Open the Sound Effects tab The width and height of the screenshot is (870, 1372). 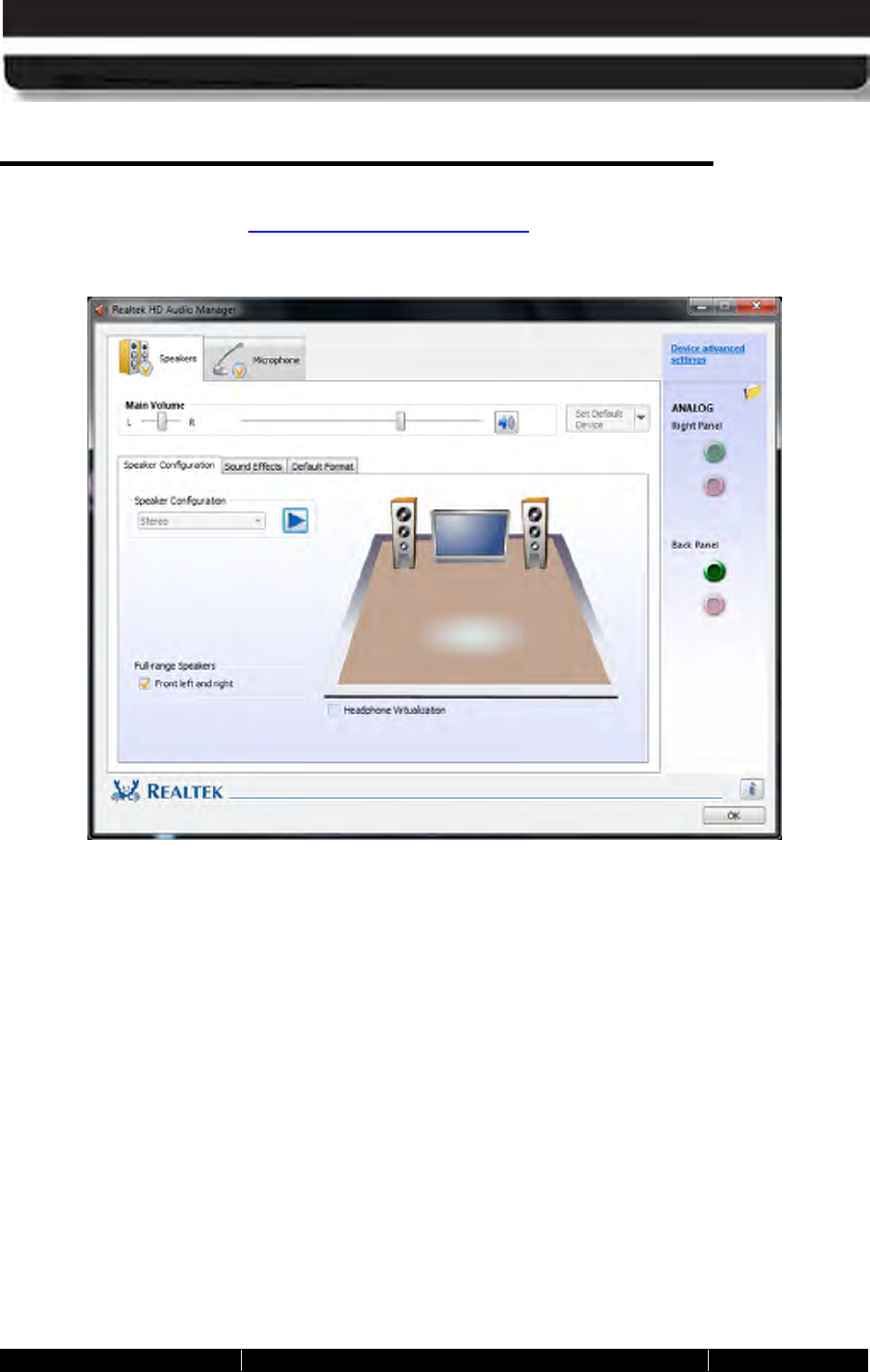tap(253, 466)
